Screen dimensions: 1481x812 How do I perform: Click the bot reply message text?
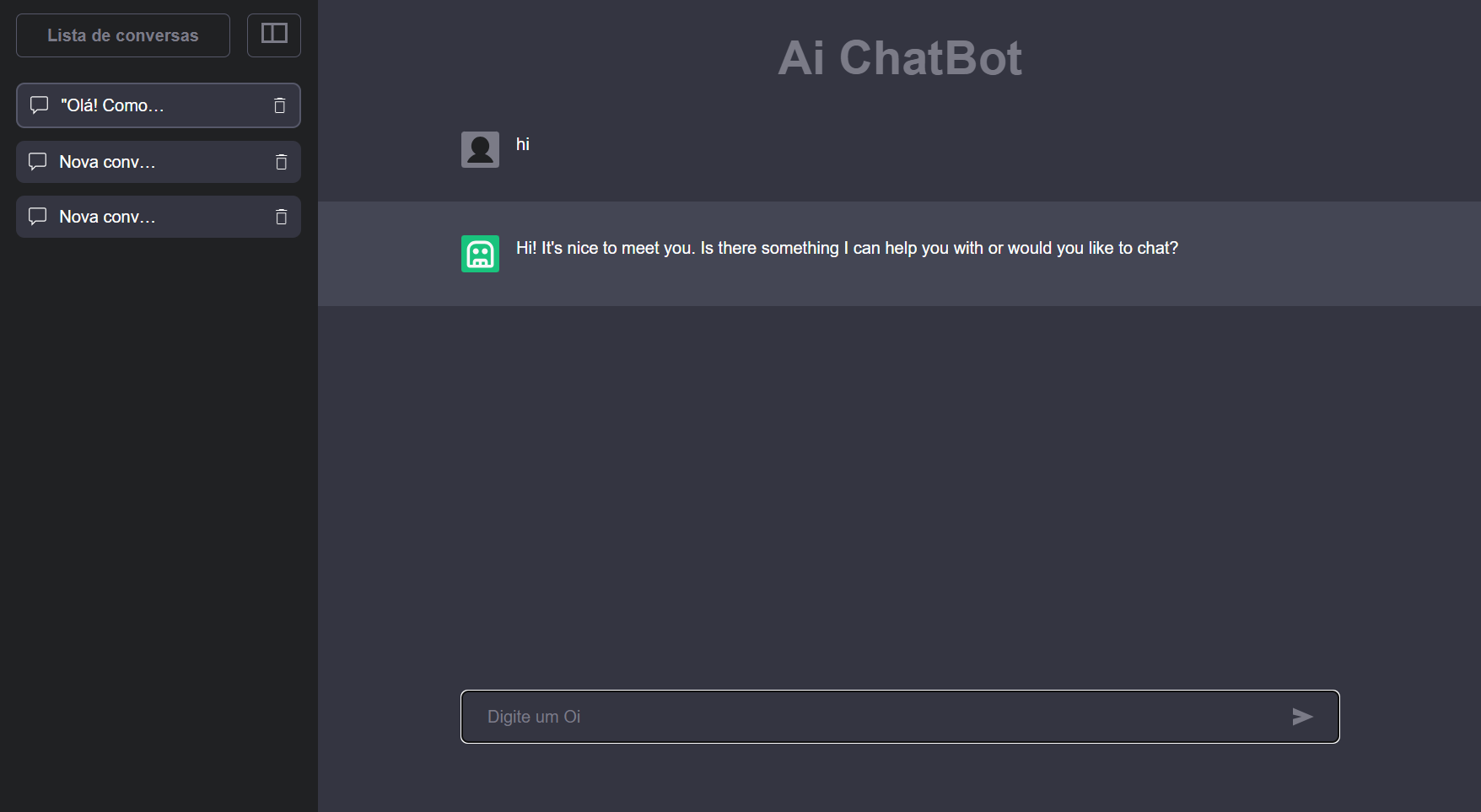pyautogui.click(x=847, y=248)
